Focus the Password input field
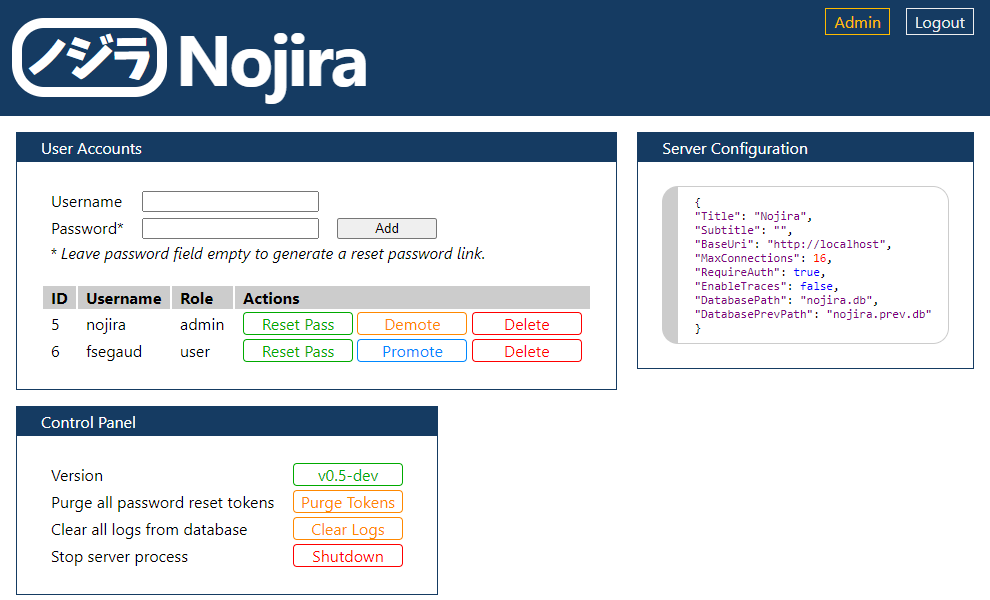 [230, 228]
